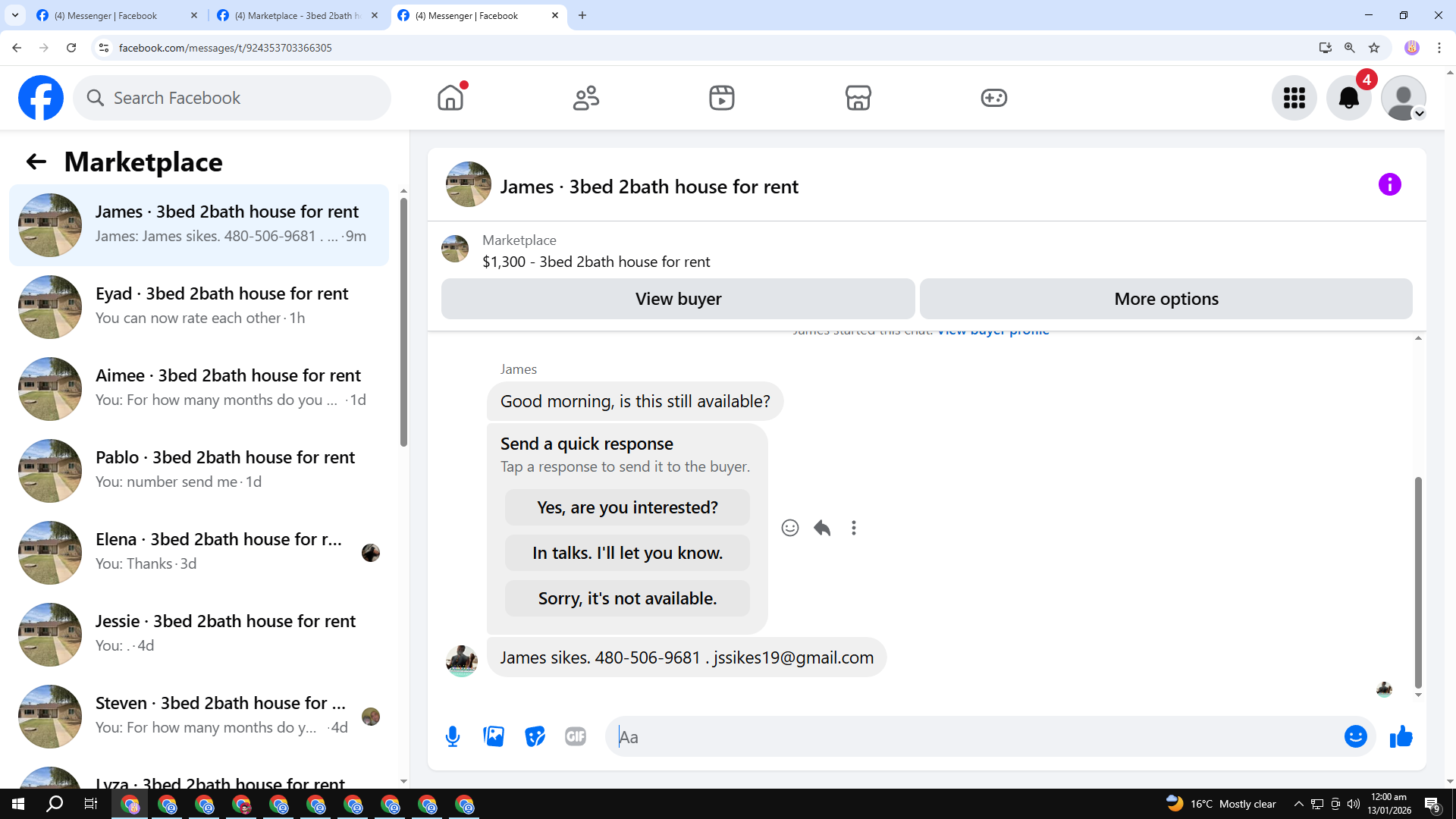This screenshot has width=1456, height=819.
Task: Open the conversation information icon
Action: pyautogui.click(x=1389, y=184)
